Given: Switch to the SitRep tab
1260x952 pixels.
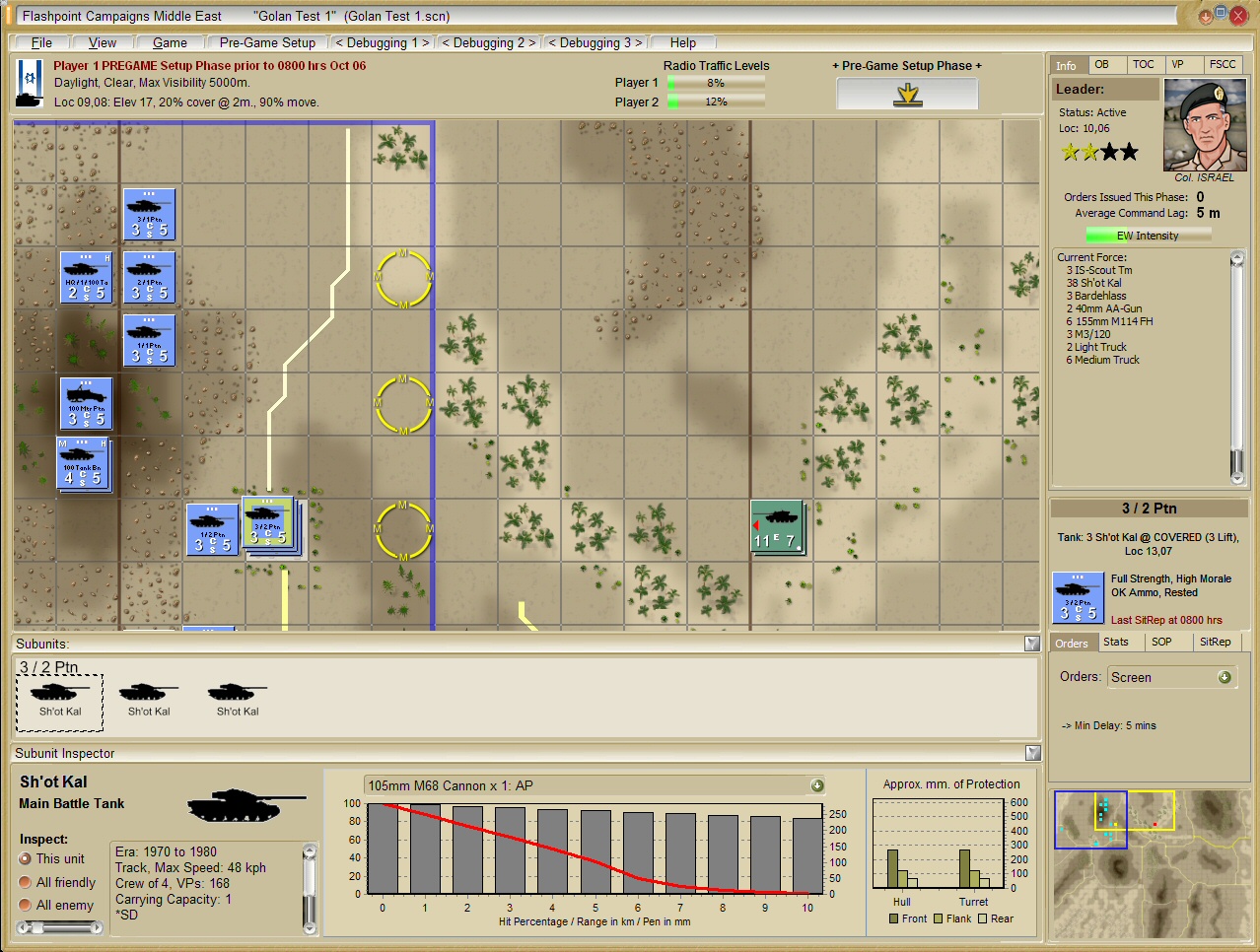Looking at the screenshot, I should (x=1216, y=642).
